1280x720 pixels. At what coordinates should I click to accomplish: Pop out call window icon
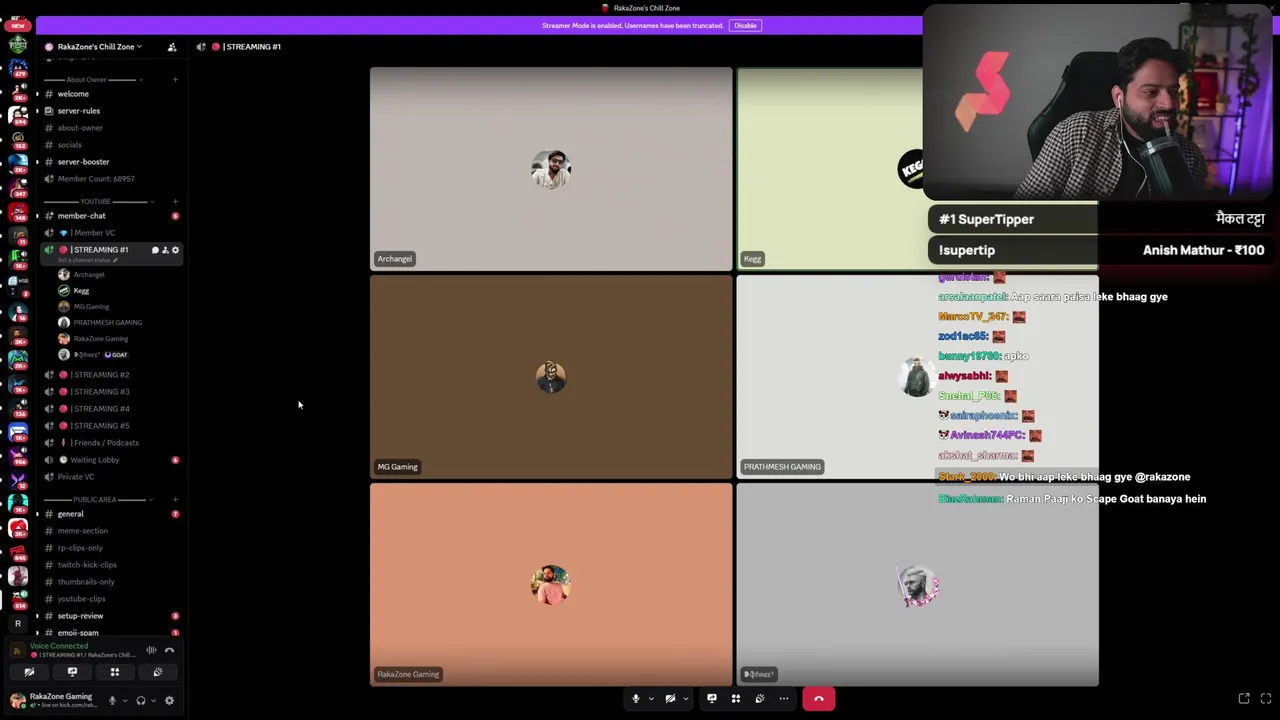click(1244, 698)
